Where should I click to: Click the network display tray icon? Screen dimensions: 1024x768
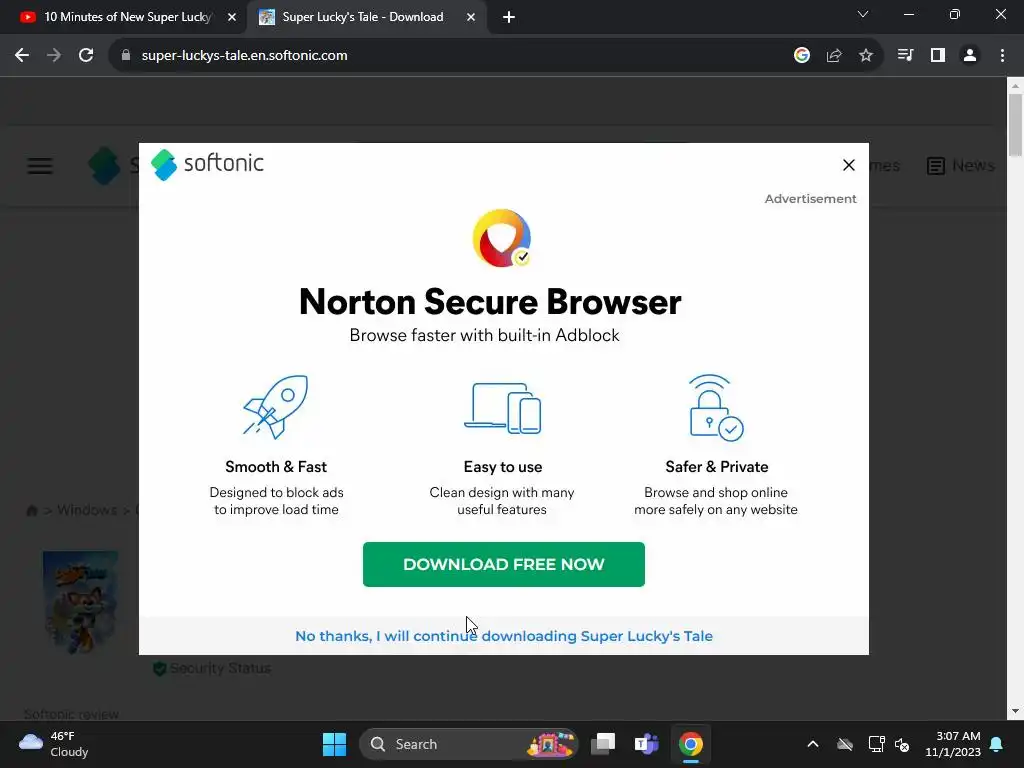[x=876, y=744]
